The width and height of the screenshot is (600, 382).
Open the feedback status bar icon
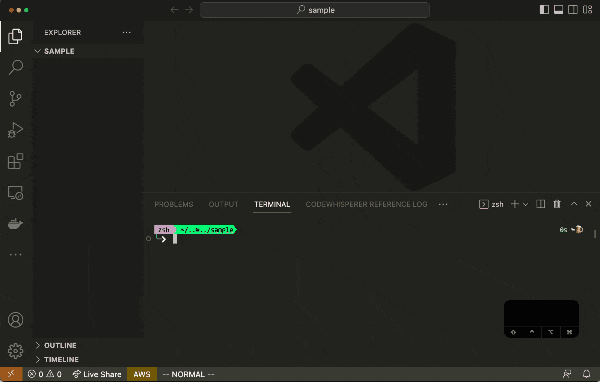click(567, 374)
